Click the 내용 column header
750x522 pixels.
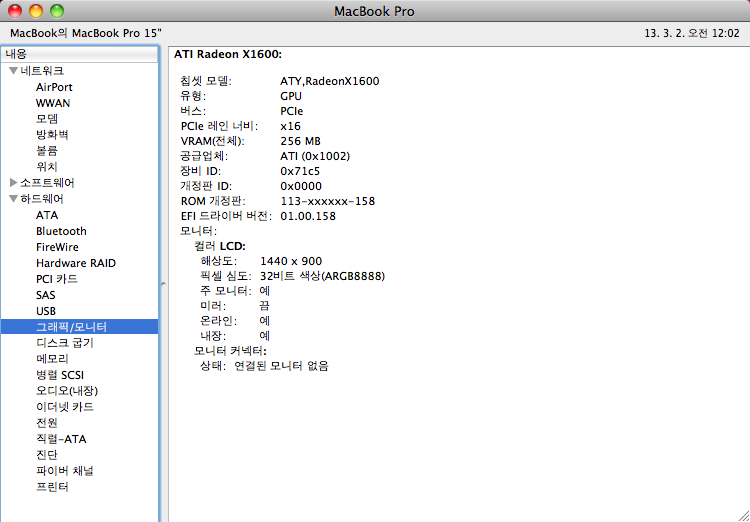coord(80,53)
